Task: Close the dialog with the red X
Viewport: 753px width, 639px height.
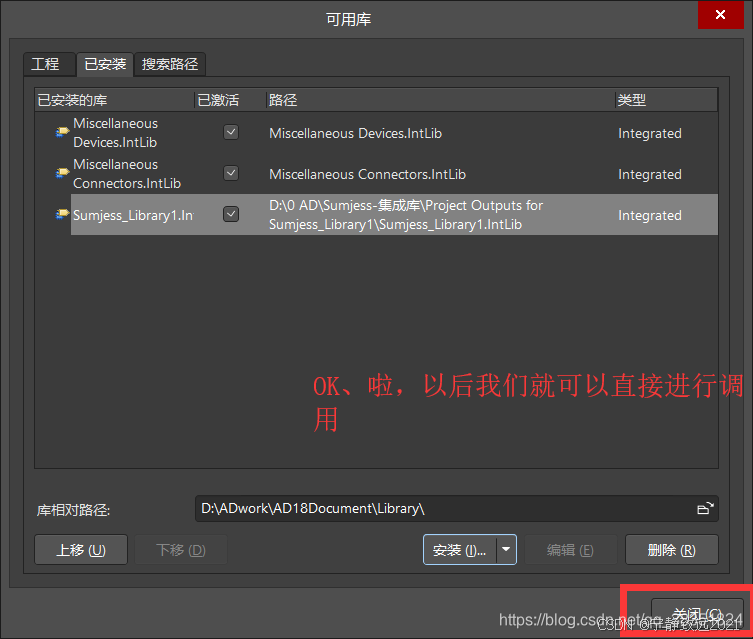Action: click(x=720, y=15)
